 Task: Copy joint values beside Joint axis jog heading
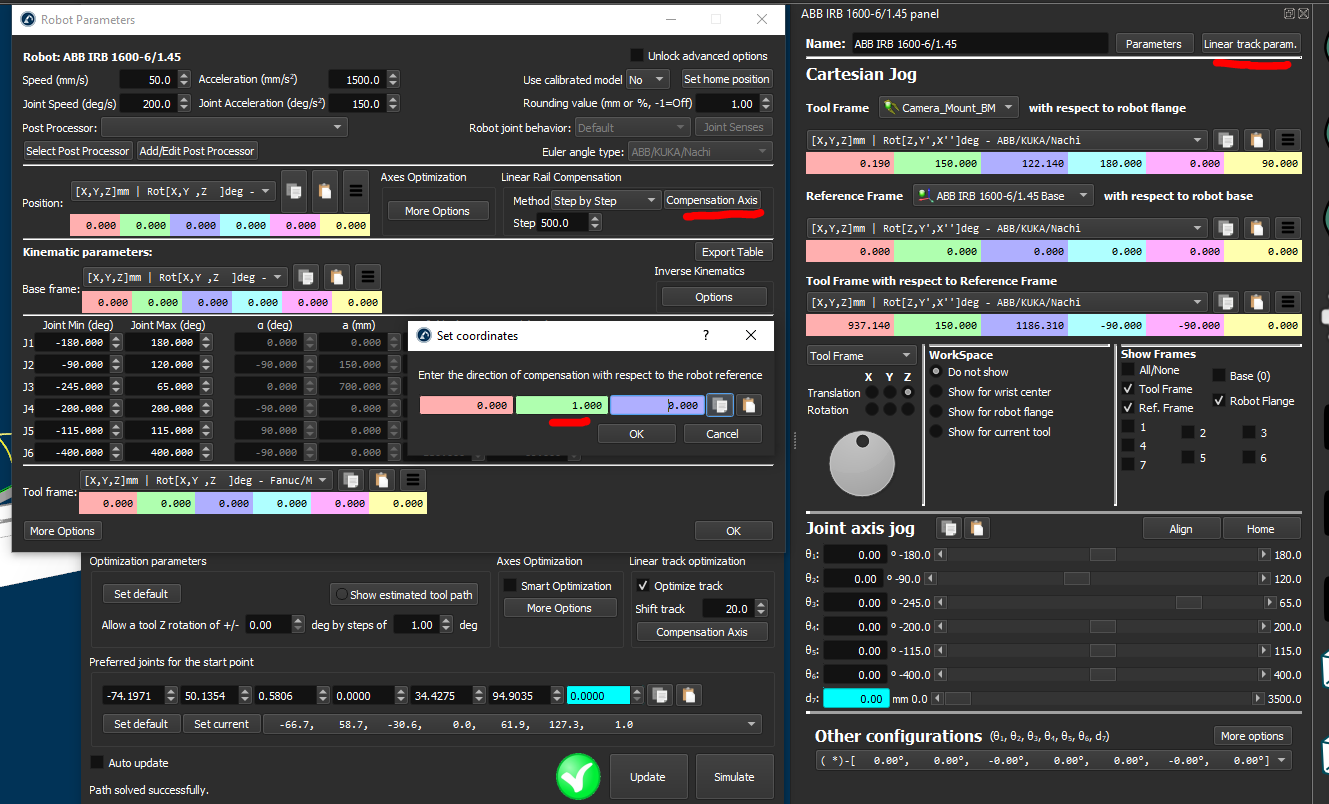pyautogui.click(x=948, y=528)
